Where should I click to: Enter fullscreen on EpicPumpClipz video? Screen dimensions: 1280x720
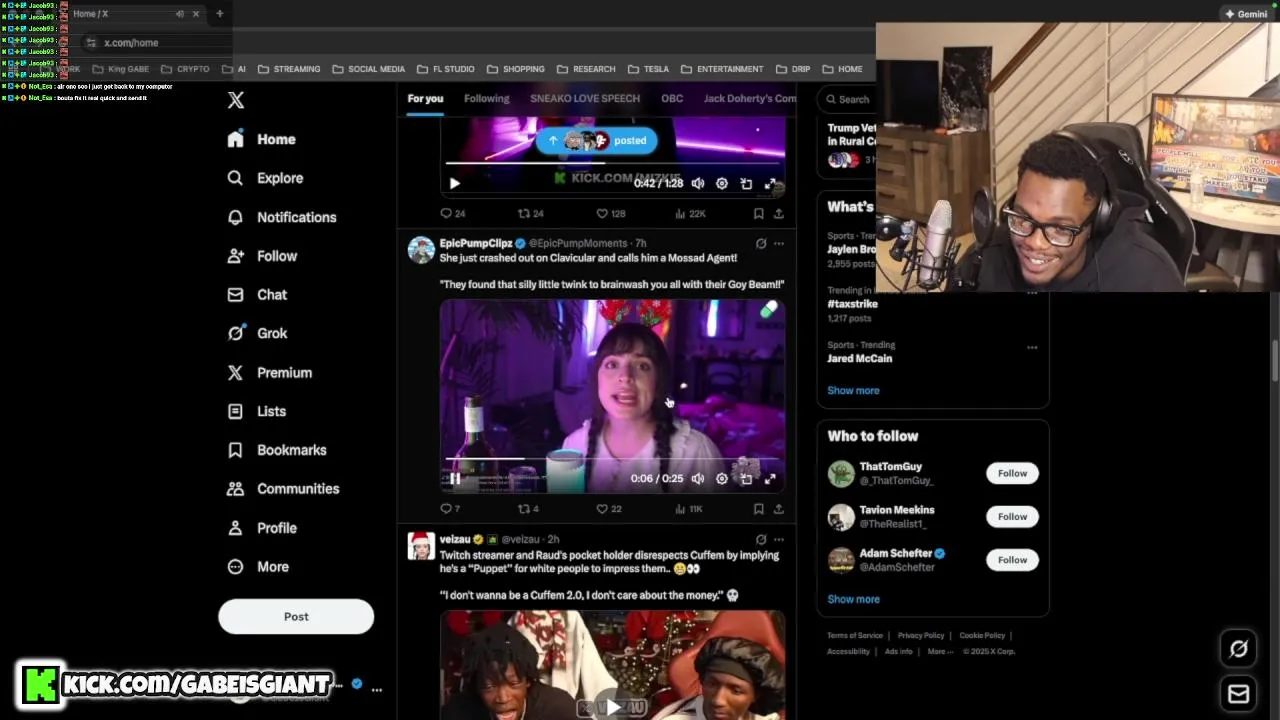(x=770, y=479)
